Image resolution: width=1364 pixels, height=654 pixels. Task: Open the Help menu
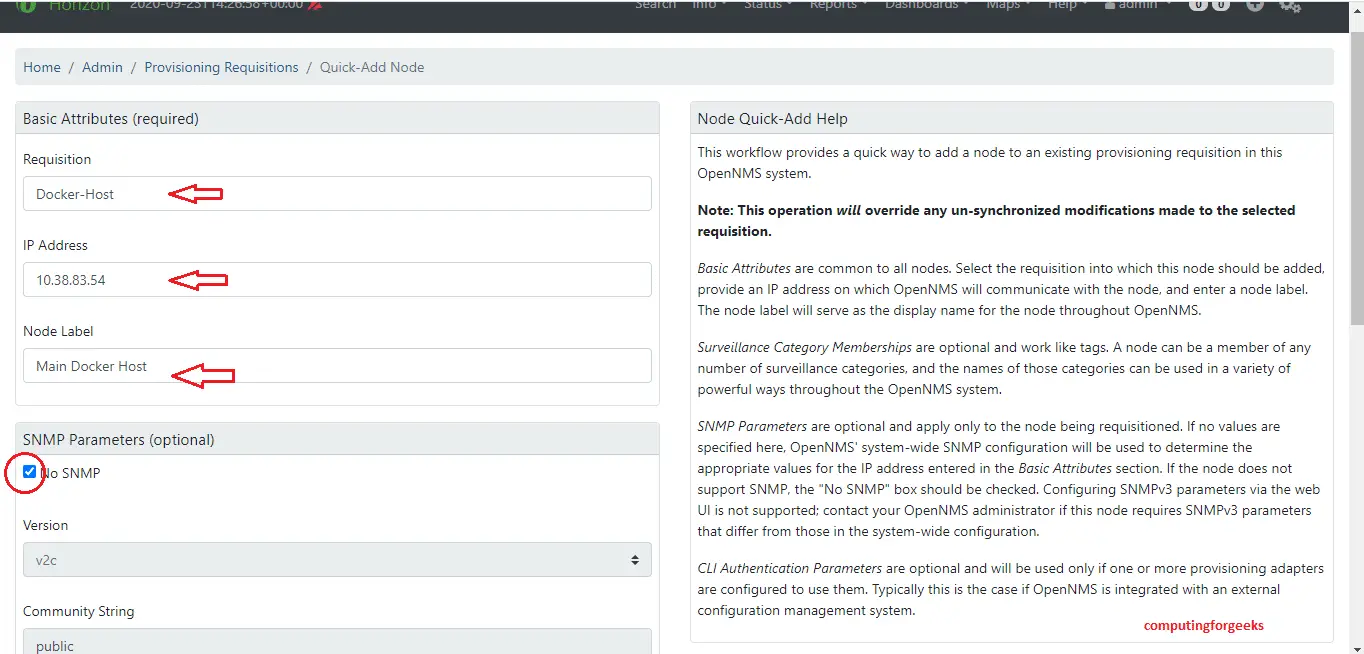pyautogui.click(x=1066, y=5)
